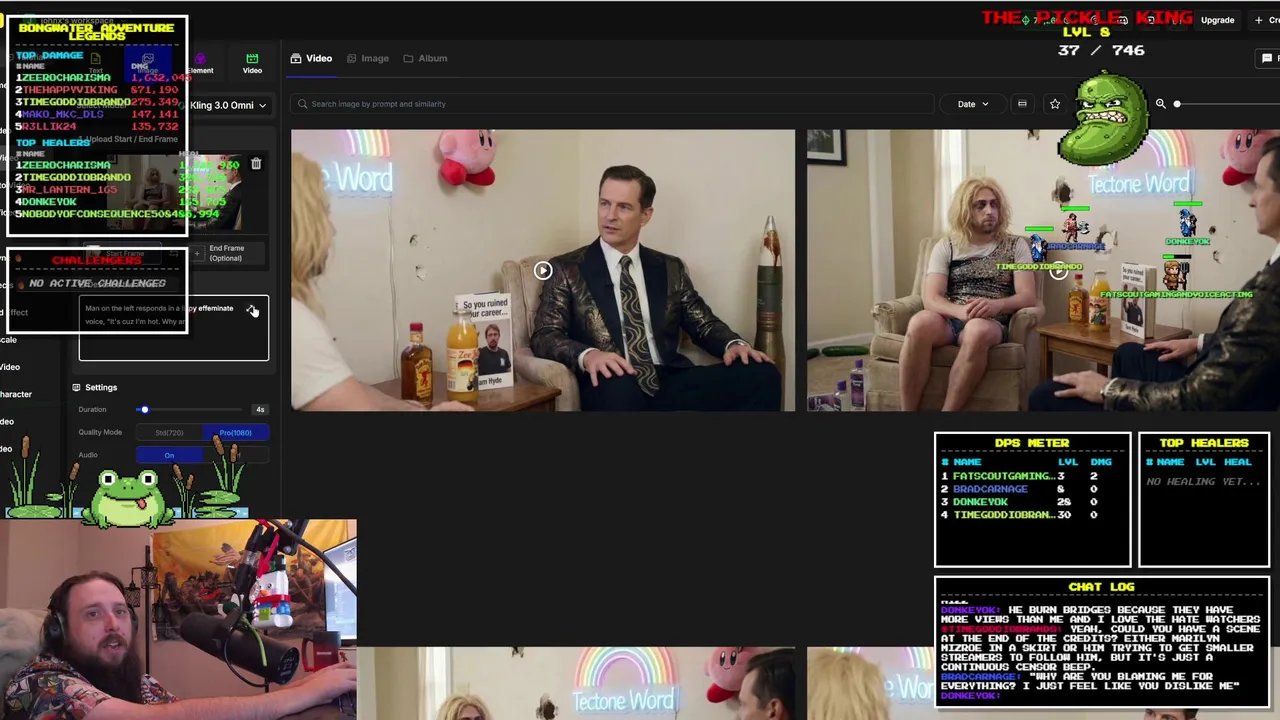1280x720 pixels.
Task: Switch to the Video gallery tab
Action: pos(311,58)
